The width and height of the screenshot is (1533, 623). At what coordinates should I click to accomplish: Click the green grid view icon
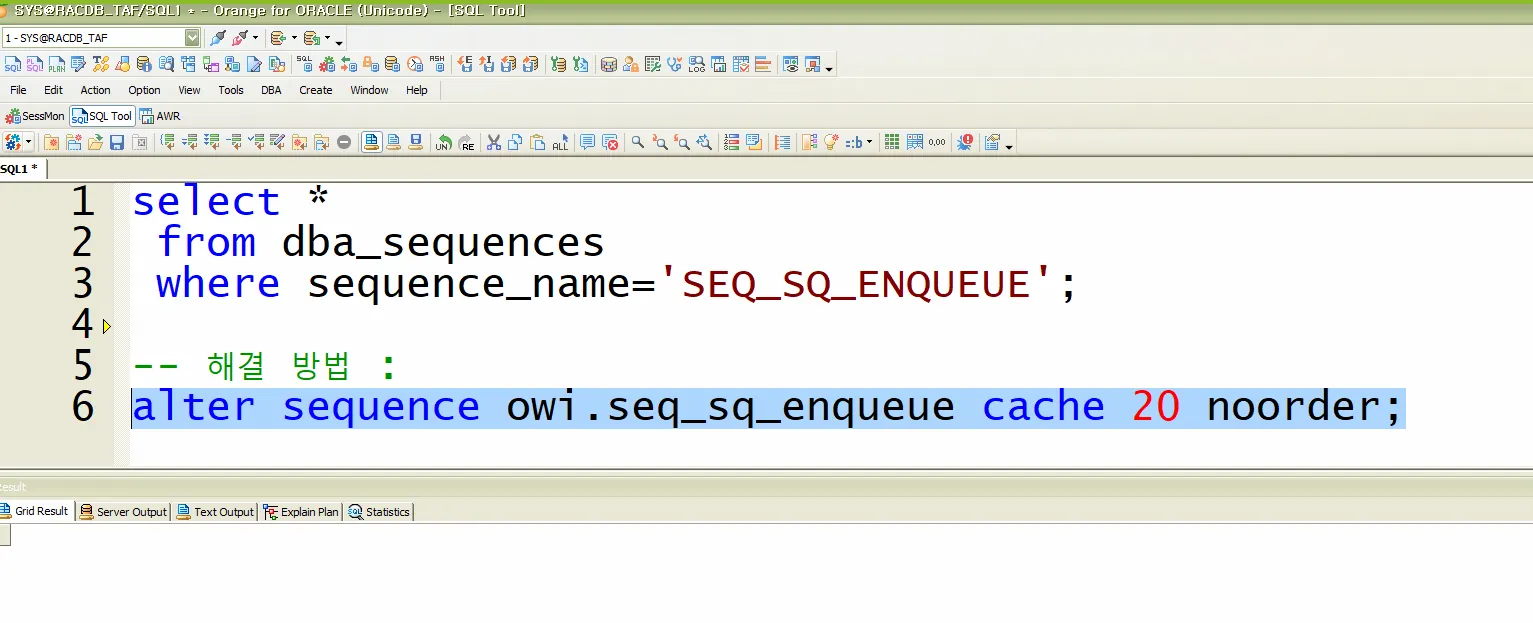coord(892,143)
